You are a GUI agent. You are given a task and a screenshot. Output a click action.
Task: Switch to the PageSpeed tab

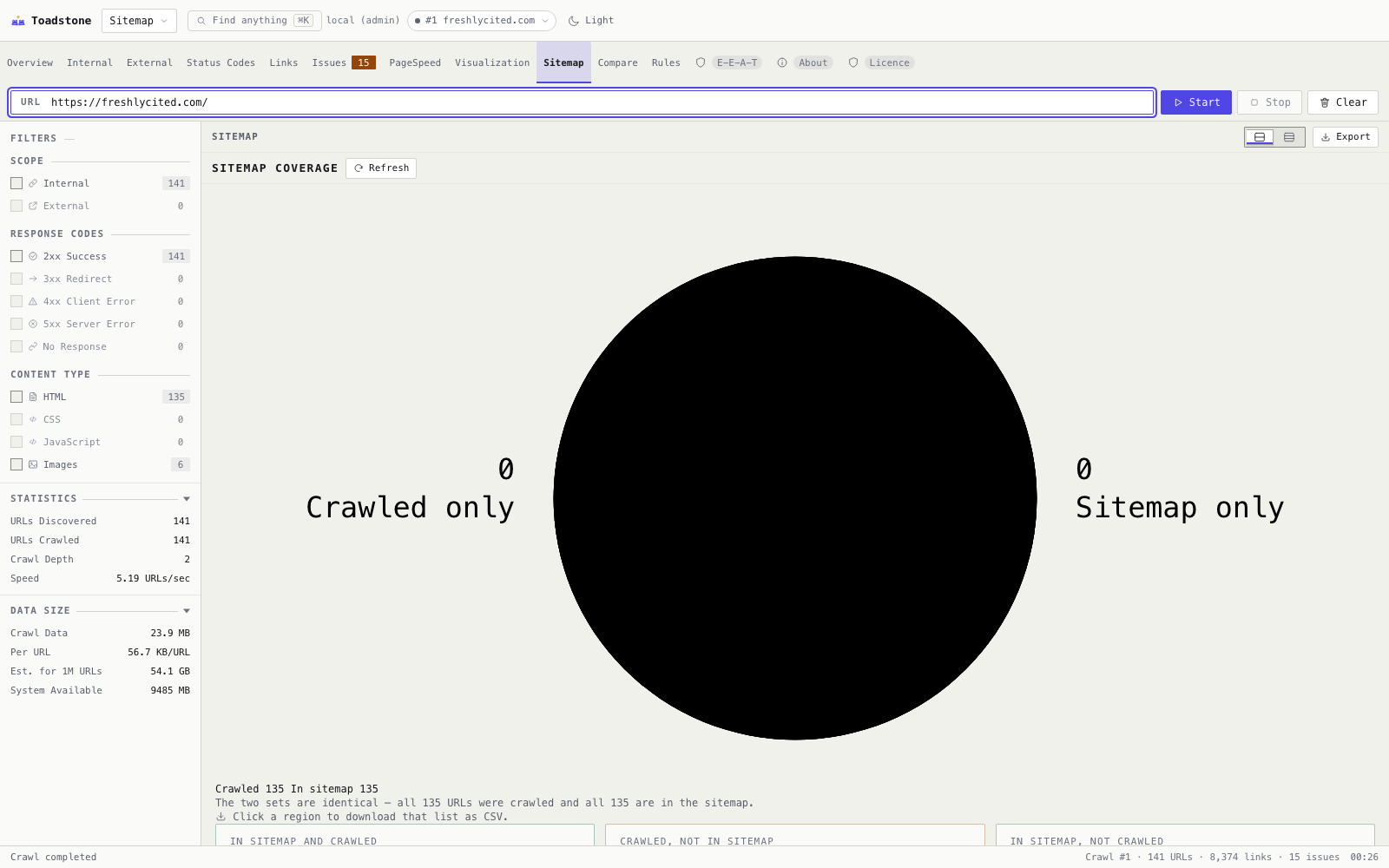415,62
